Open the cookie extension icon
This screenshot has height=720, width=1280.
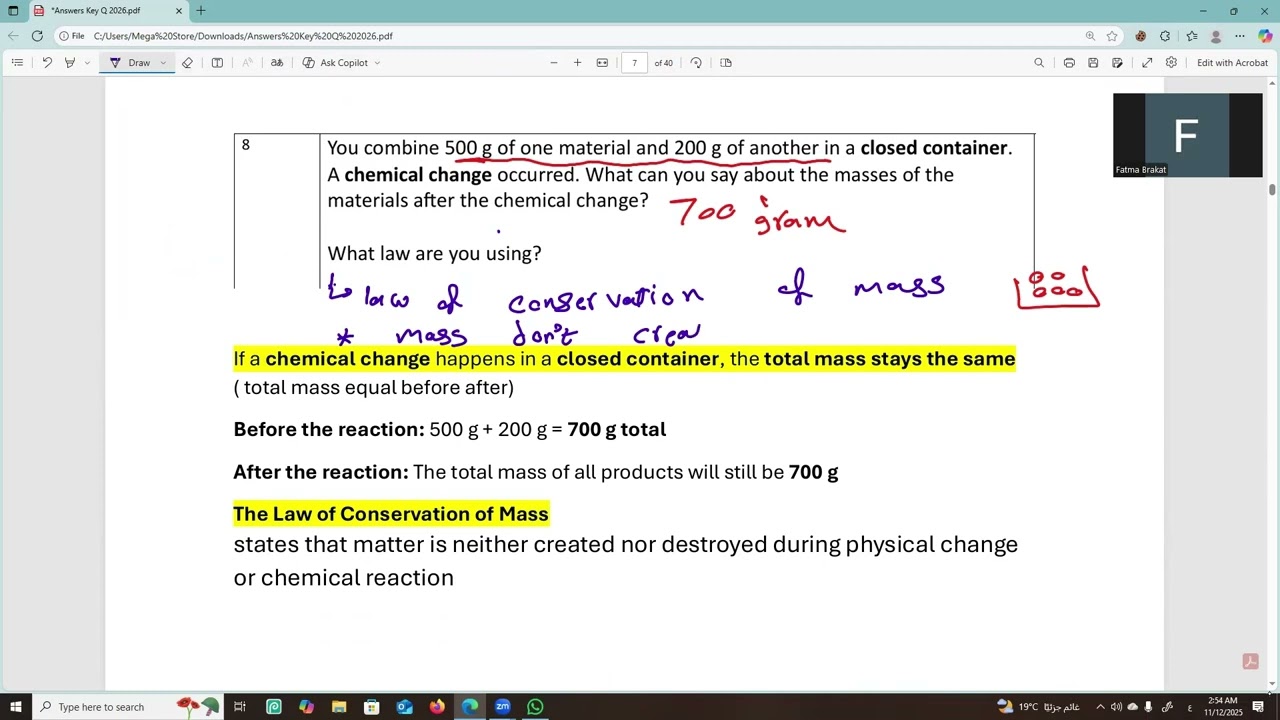1140,36
